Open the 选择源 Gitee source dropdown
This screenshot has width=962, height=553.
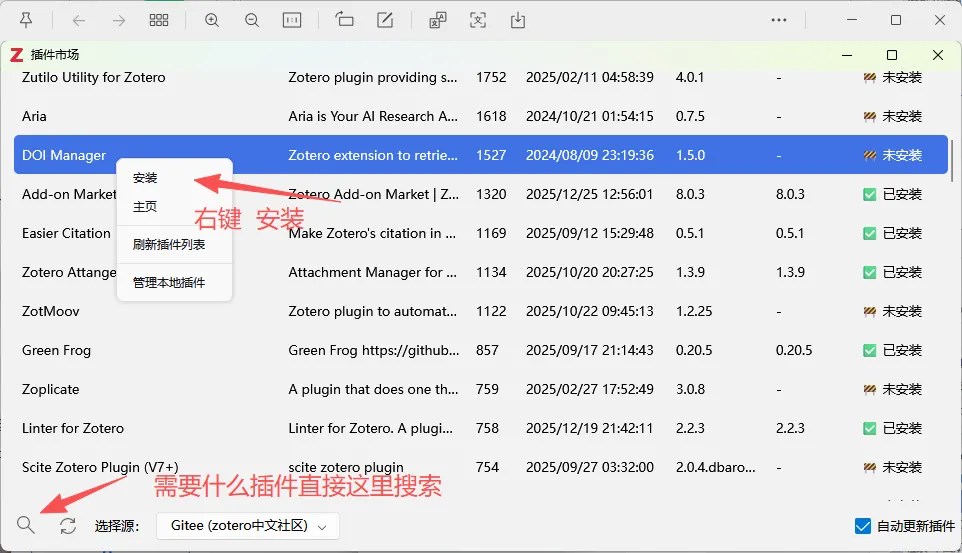coord(248,526)
